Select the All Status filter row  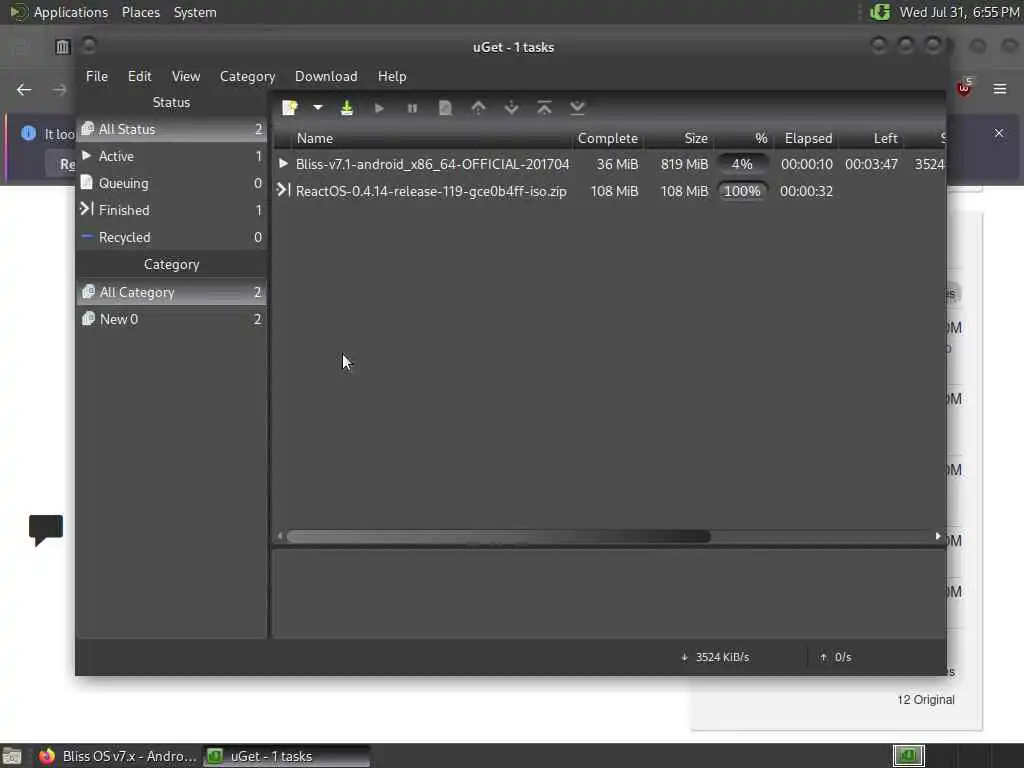click(x=172, y=129)
